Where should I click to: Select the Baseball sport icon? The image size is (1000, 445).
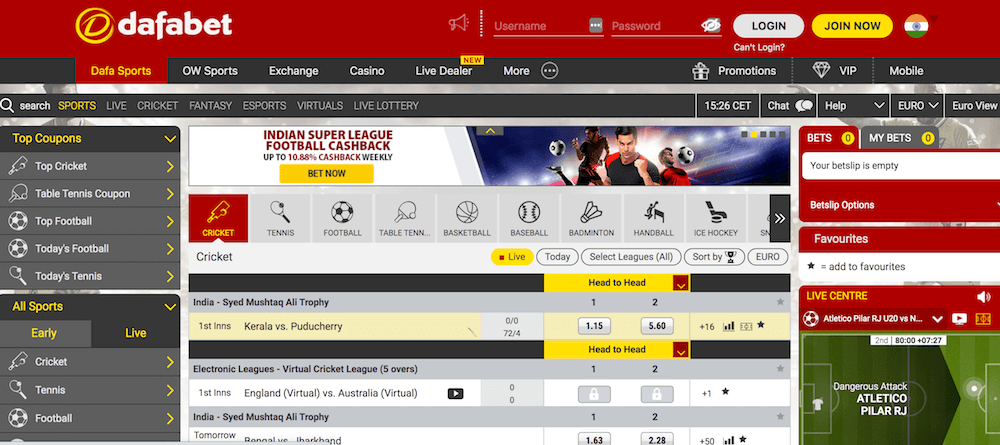click(x=529, y=218)
